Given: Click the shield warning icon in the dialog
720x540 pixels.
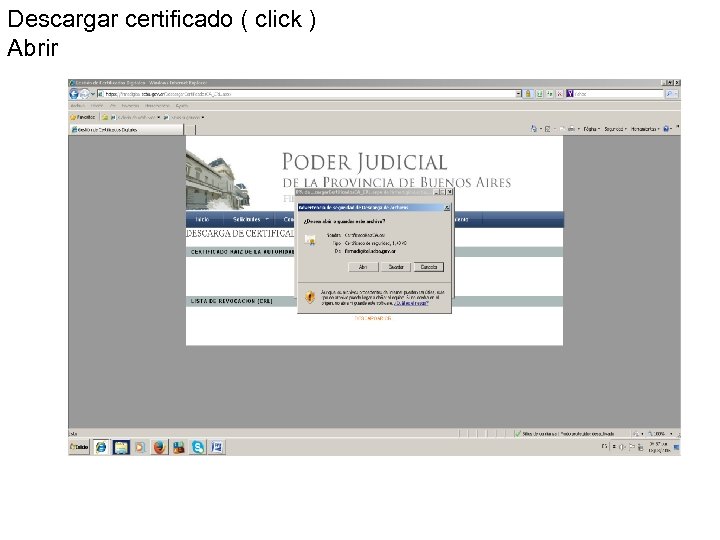Looking at the screenshot, I should coord(310,297).
